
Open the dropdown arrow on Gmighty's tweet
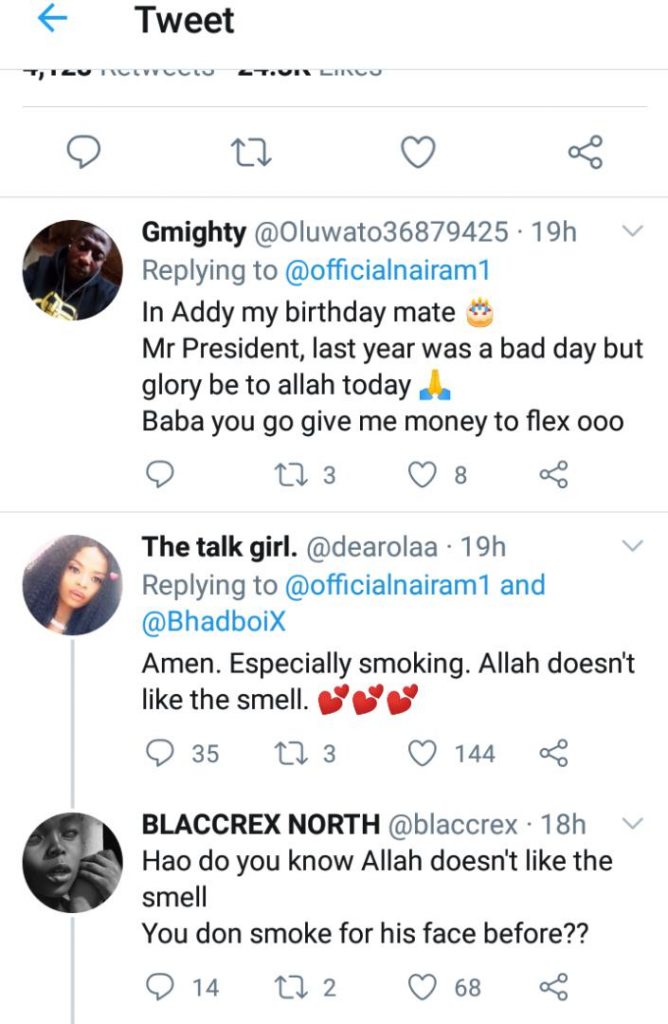tap(632, 232)
